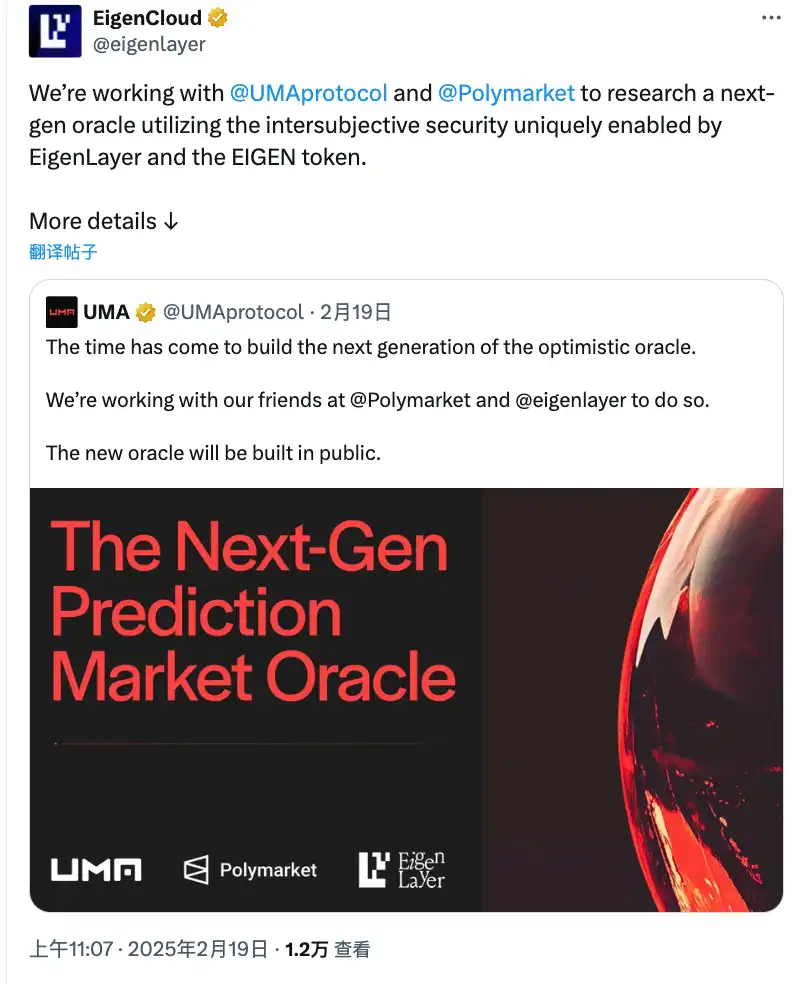Click the Next-Gen Prediction Market Oracle image
The width and height of the screenshot is (804, 984).
coord(406,698)
